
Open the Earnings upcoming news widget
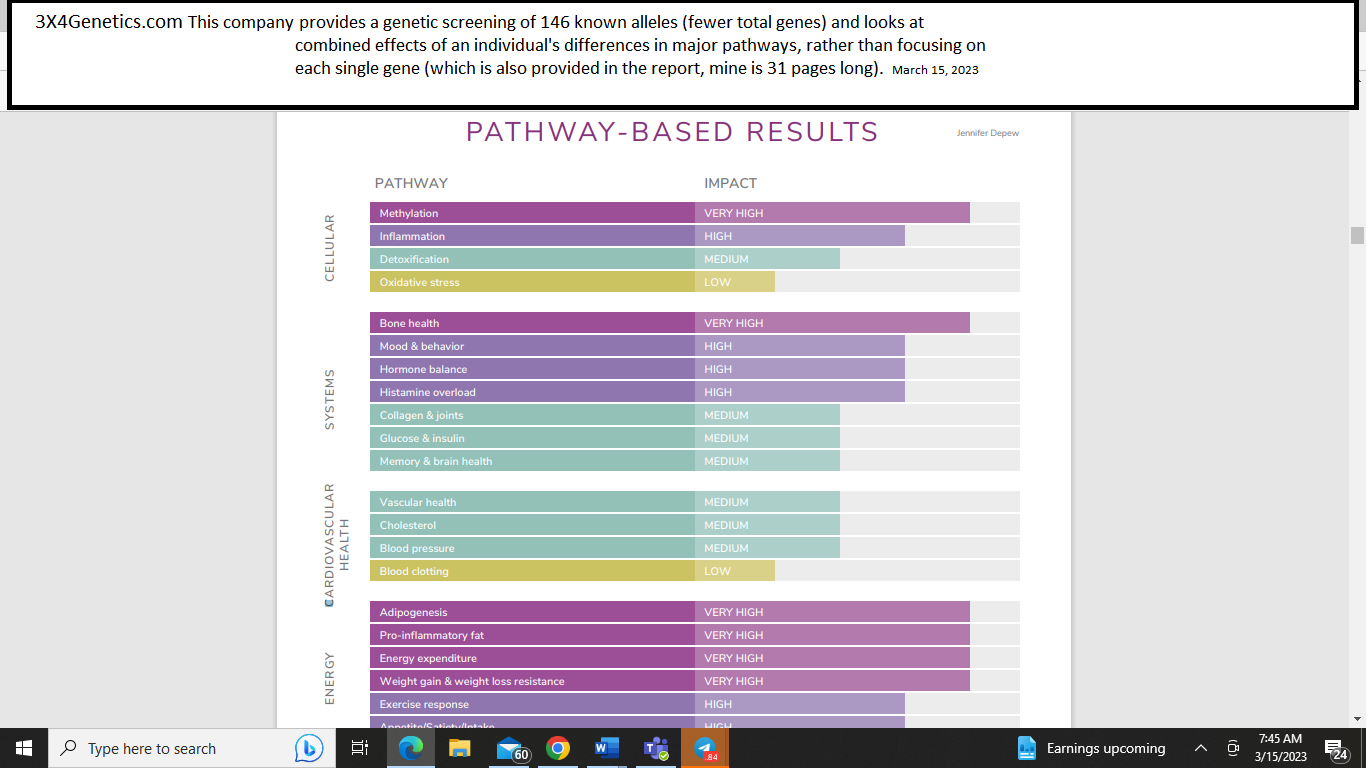[1091, 748]
